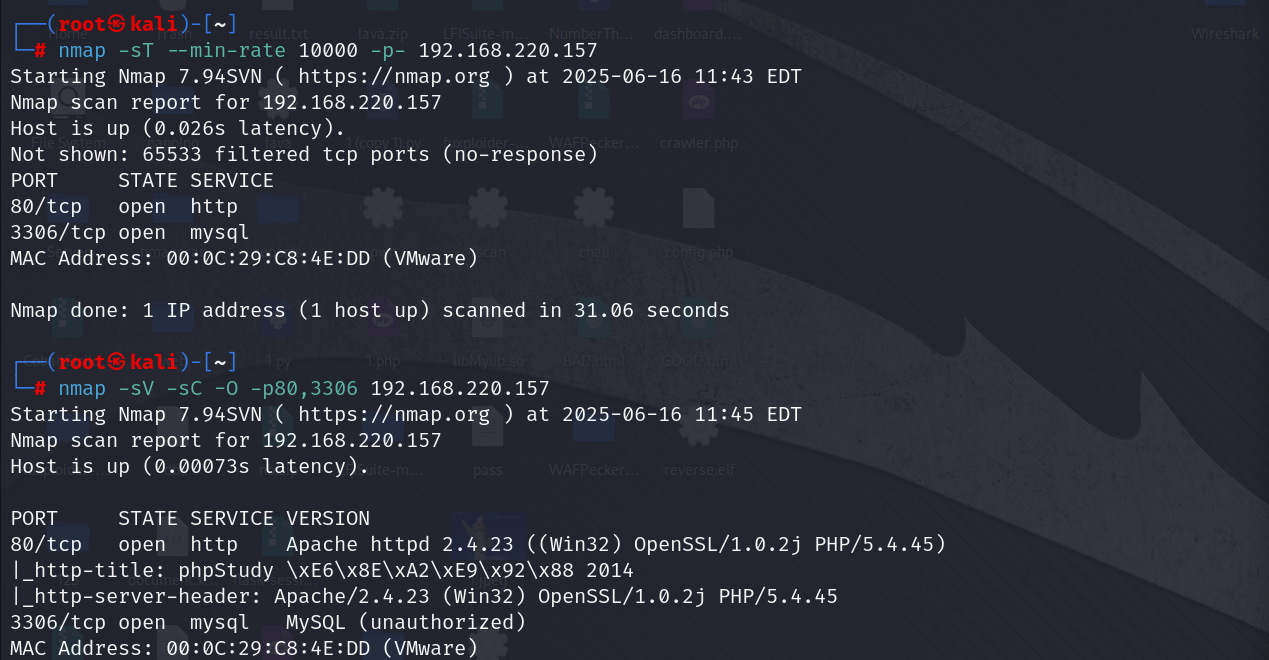Click the 'Nmap done' summary line
The width and height of the screenshot is (1269, 660).
369,310
